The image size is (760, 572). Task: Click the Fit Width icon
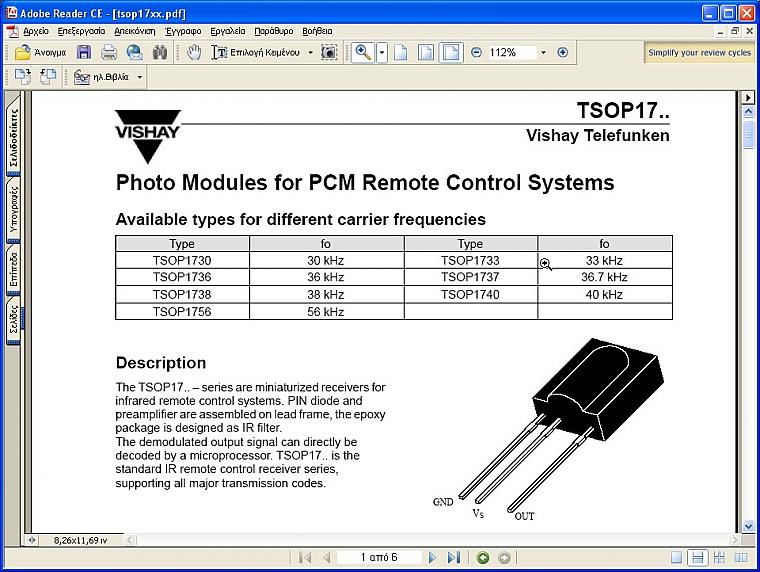[x=451, y=52]
